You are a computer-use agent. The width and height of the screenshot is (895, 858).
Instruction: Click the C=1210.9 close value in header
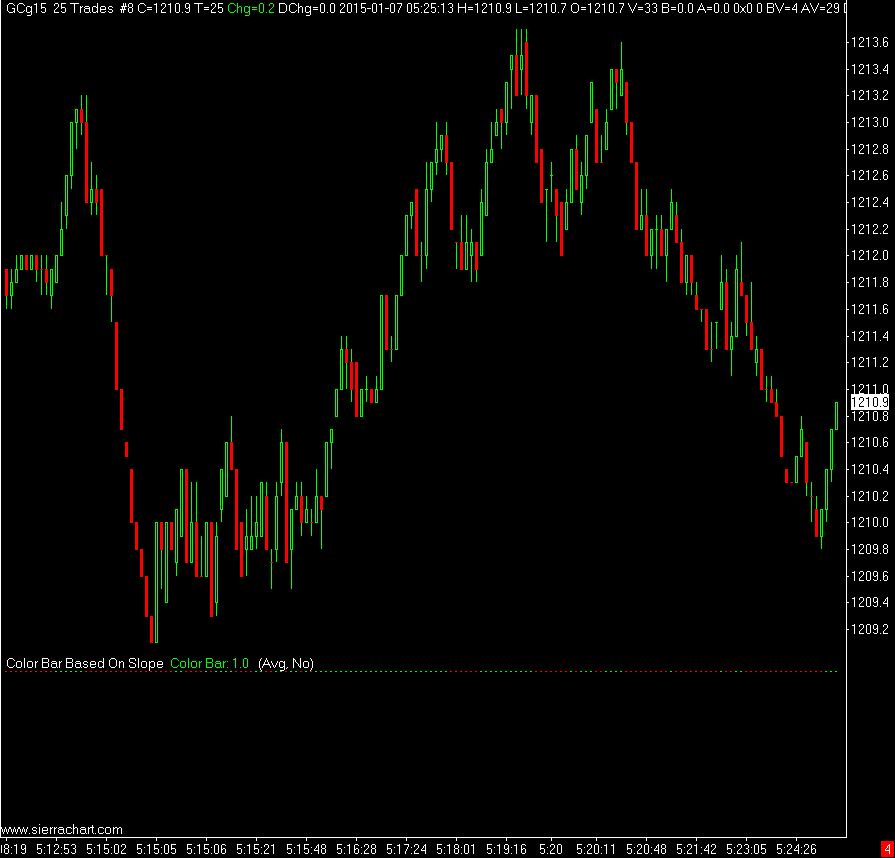coord(164,9)
